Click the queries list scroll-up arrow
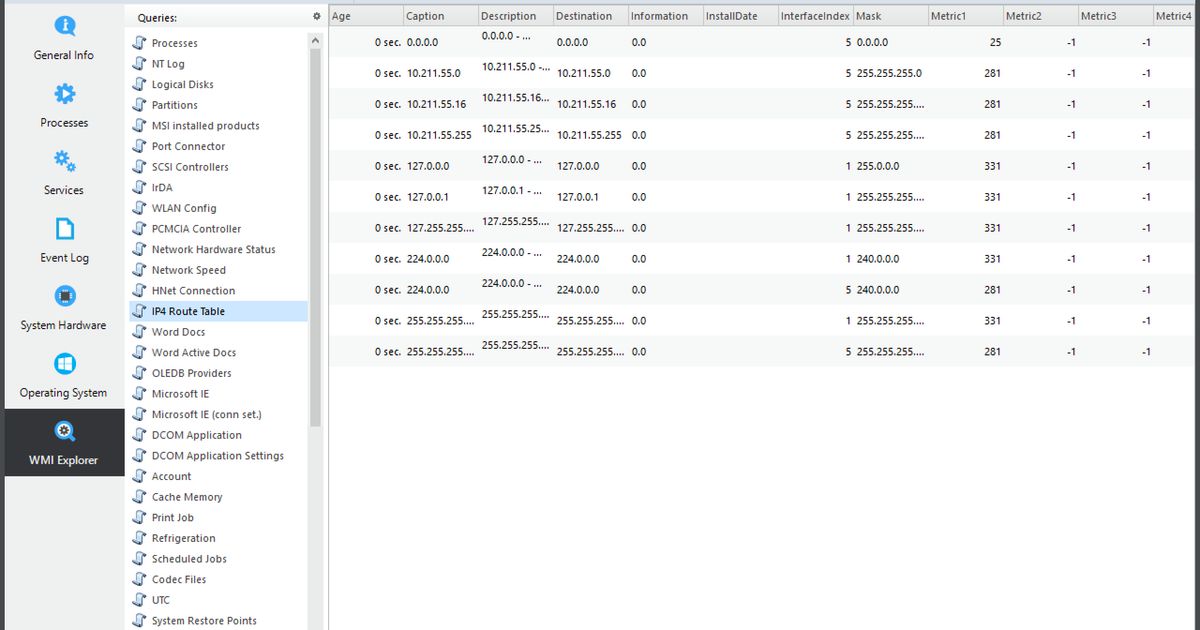Screen dimensions: 1200x630 pos(315,38)
